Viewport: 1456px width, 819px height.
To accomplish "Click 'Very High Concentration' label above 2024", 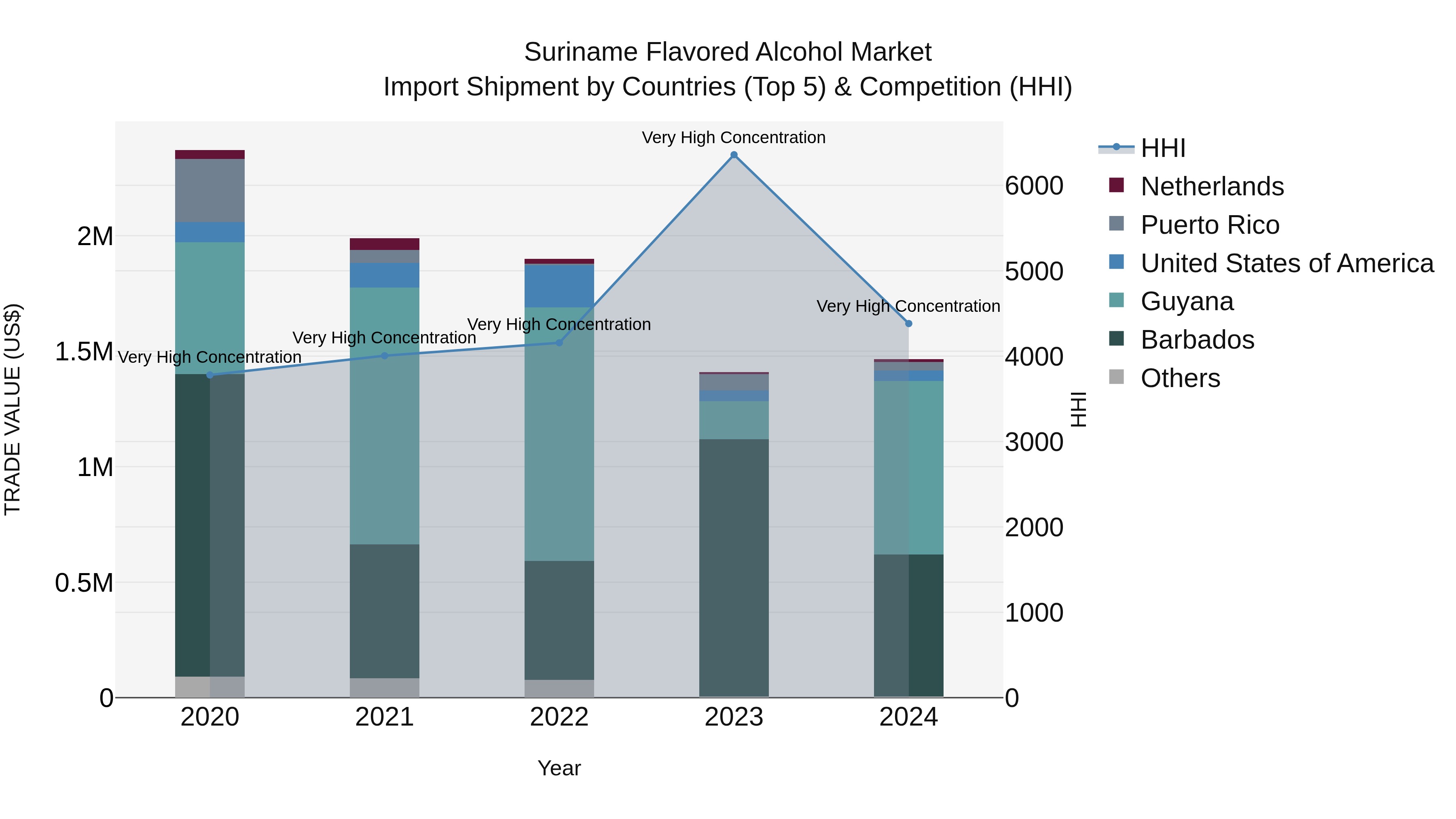I will pos(908,306).
